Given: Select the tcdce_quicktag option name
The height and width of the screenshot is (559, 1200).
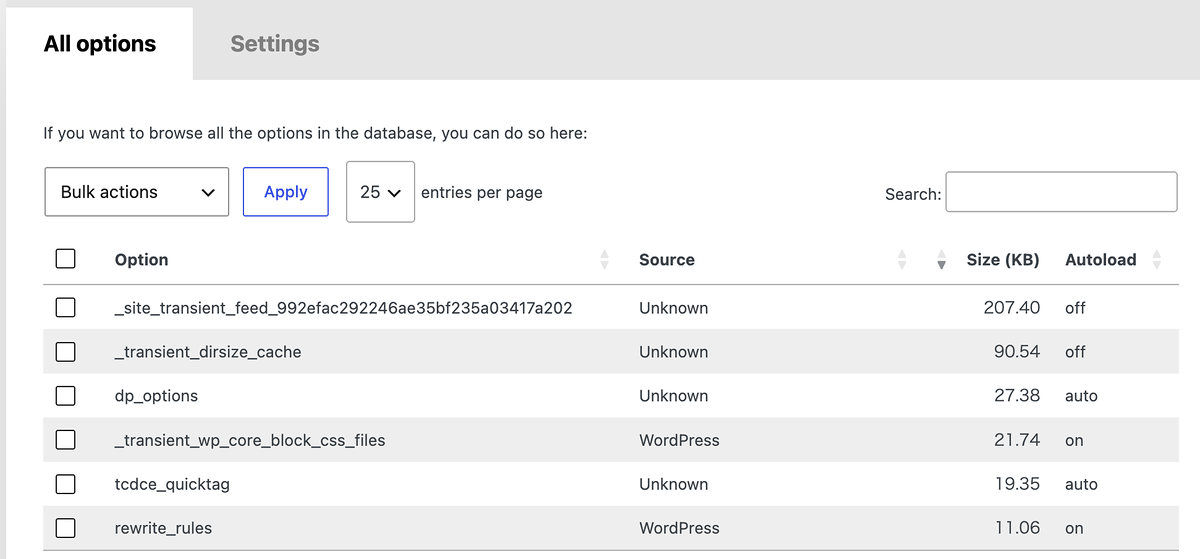Looking at the screenshot, I should click(x=172, y=484).
